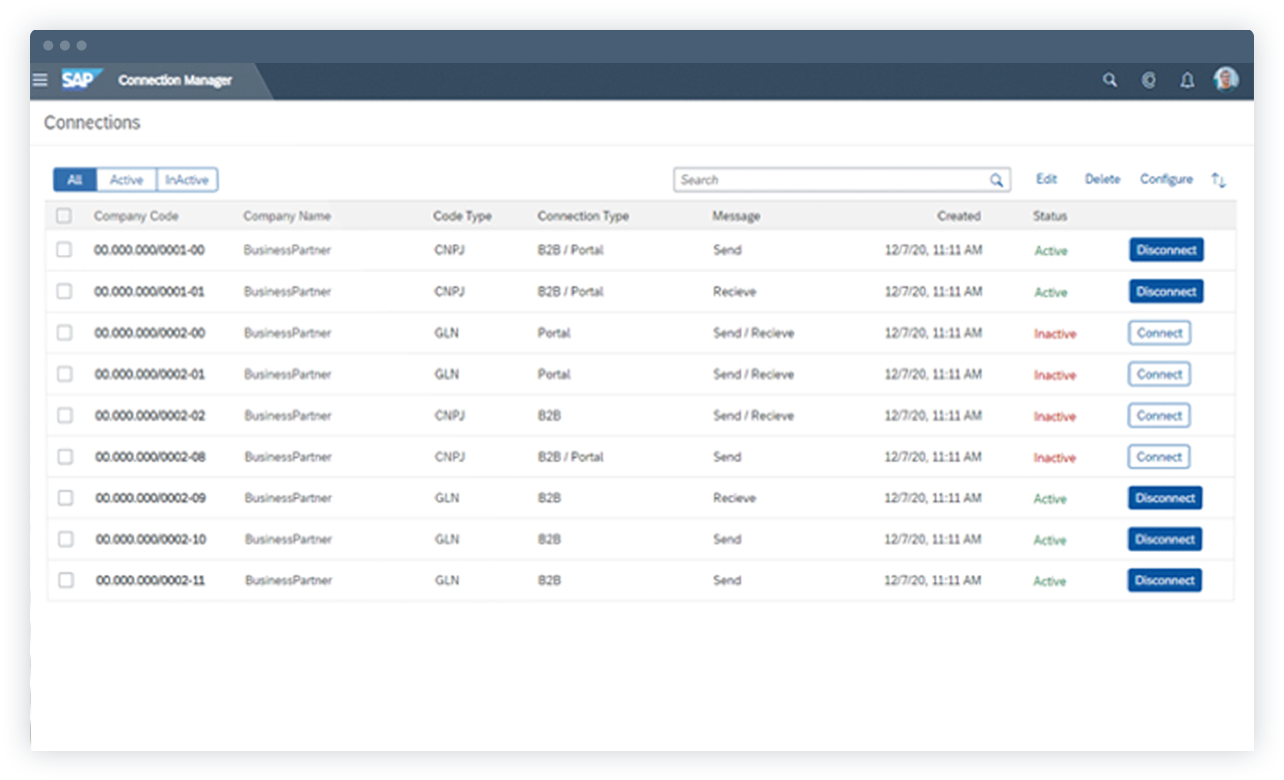Select the select-all checkbox in table header
Screen dimensions: 1284x780
click(x=65, y=215)
